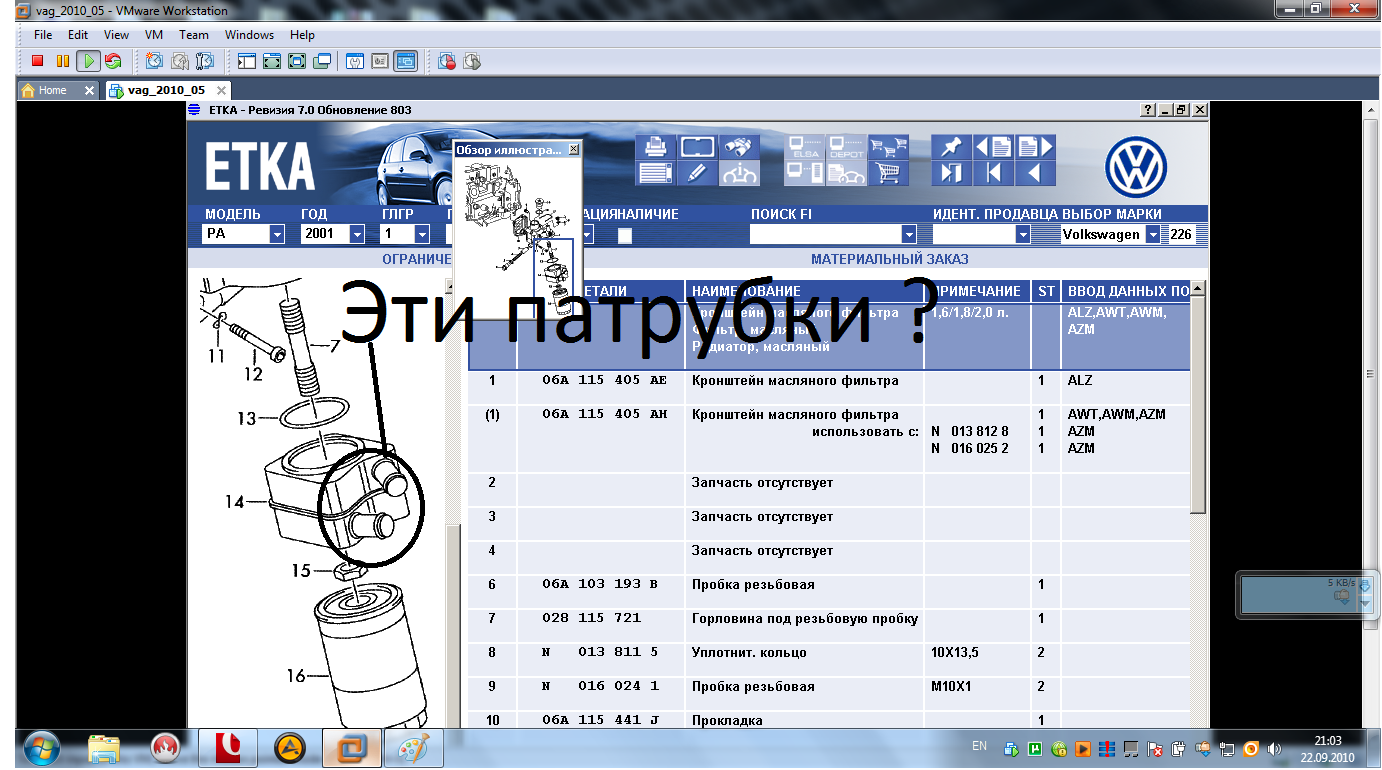Click the ETKA list view icon

click(655, 173)
